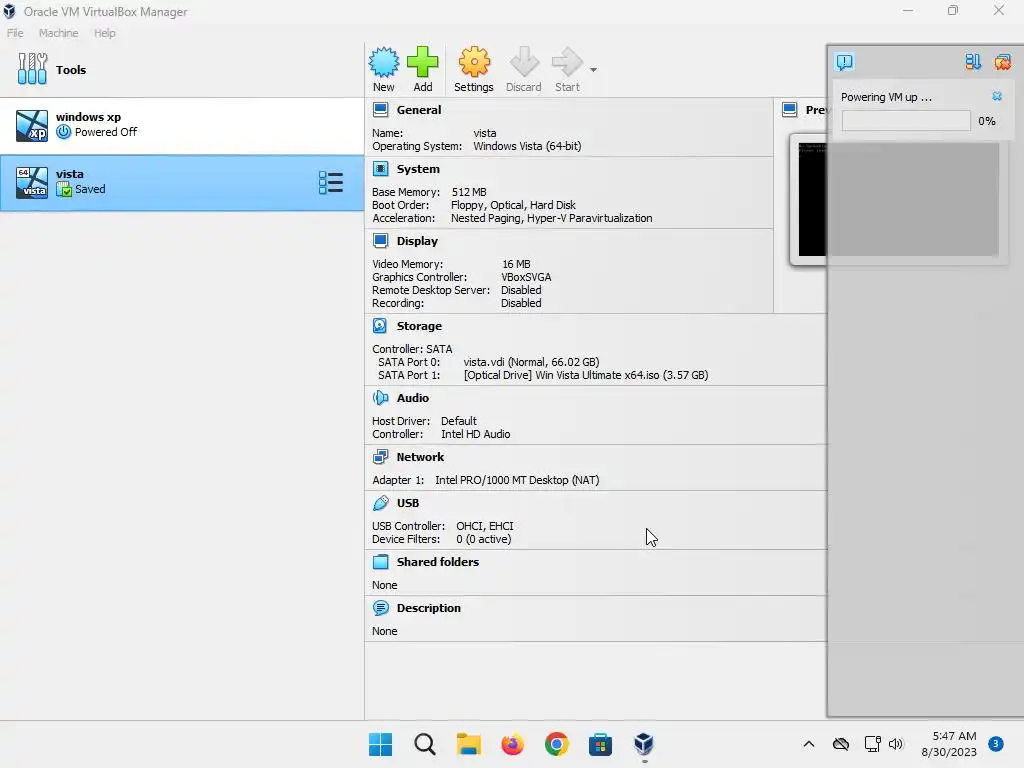Cancel the Powering VM up progress
This screenshot has height=768, width=1024.
[997, 96]
